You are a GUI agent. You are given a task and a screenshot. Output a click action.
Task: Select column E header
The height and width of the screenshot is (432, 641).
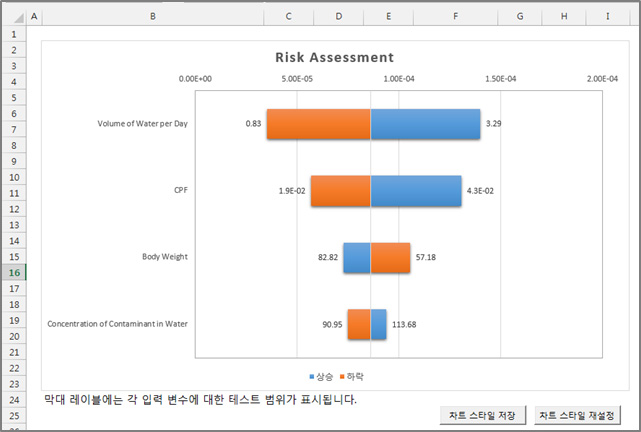point(388,16)
